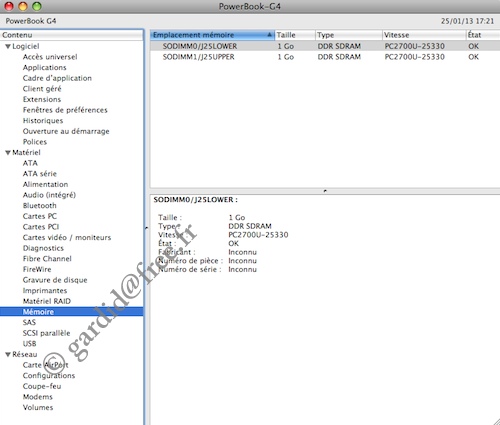Select FireWire in the sidebar
Image resolution: width=500 pixels, height=425 pixels.
[x=37, y=269]
